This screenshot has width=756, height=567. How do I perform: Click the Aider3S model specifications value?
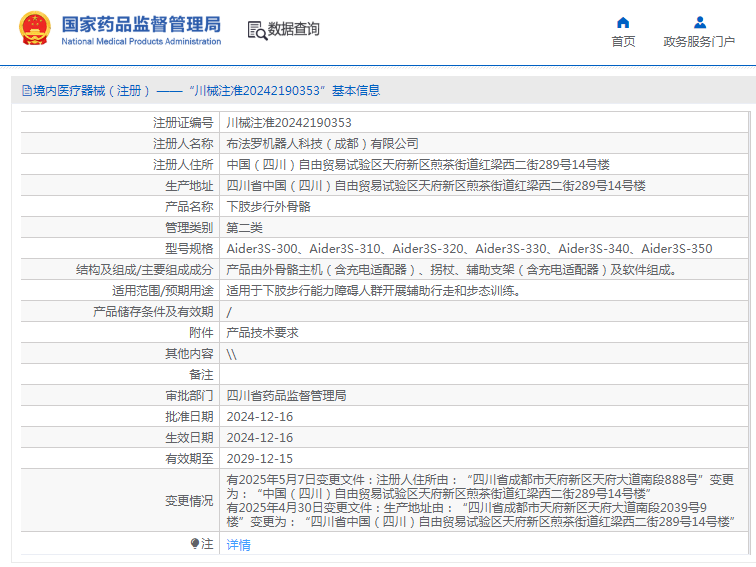coord(469,249)
